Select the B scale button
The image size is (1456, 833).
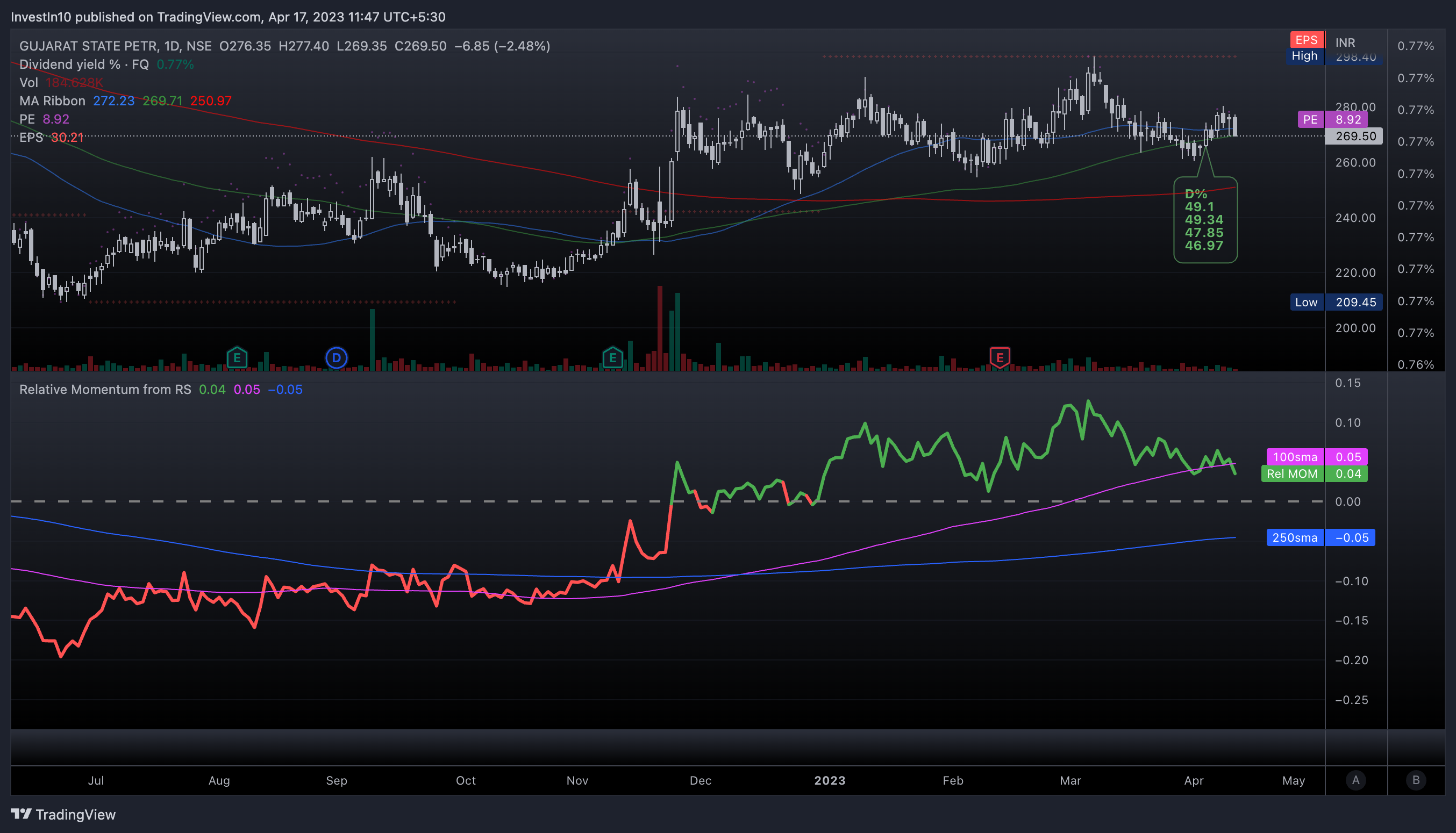(1416, 780)
